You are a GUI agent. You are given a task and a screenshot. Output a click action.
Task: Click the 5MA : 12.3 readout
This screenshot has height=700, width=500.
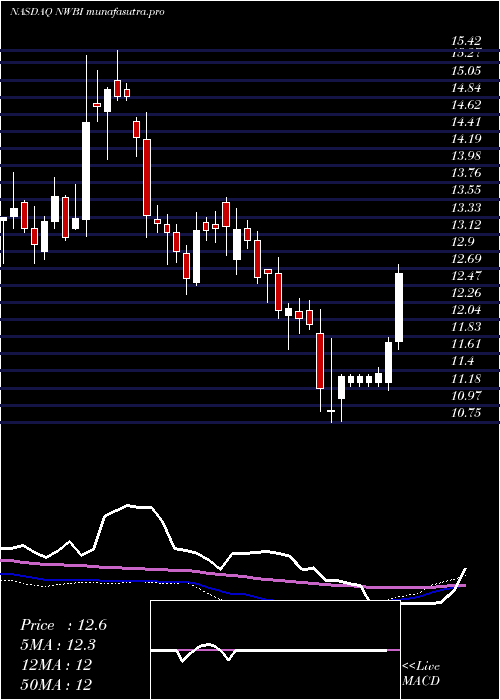58,645
